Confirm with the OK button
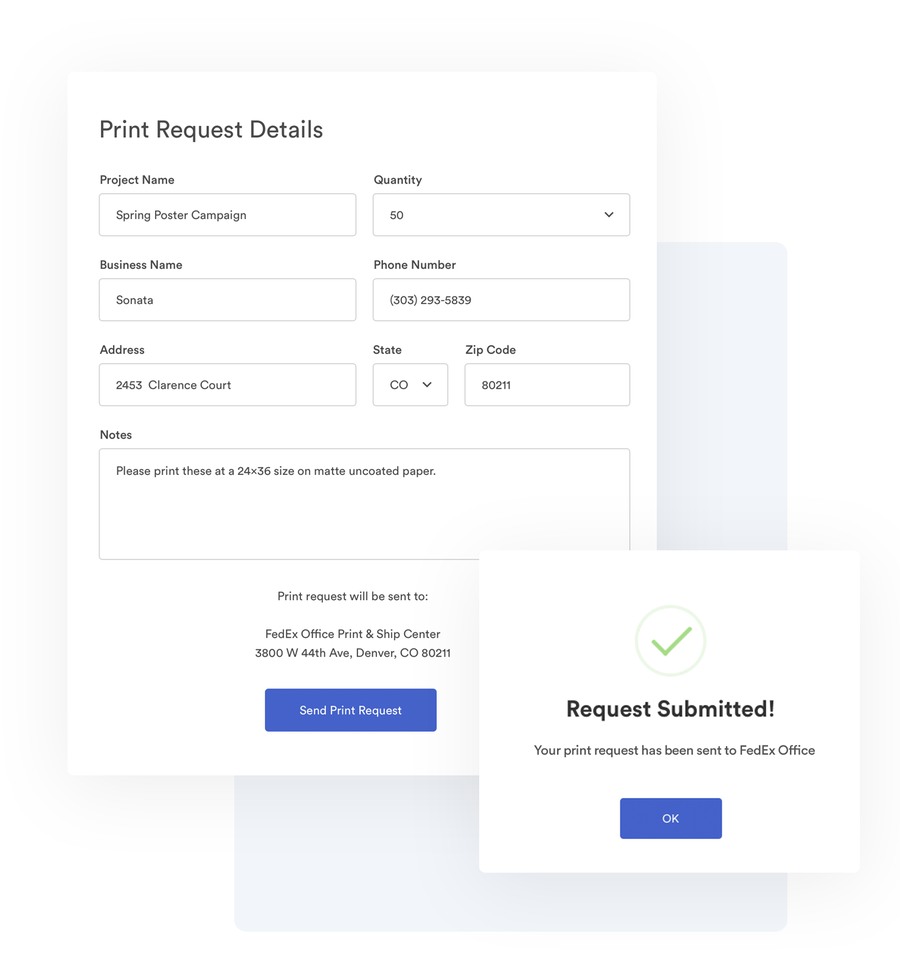The width and height of the screenshot is (900, 973). click(670, 818)
